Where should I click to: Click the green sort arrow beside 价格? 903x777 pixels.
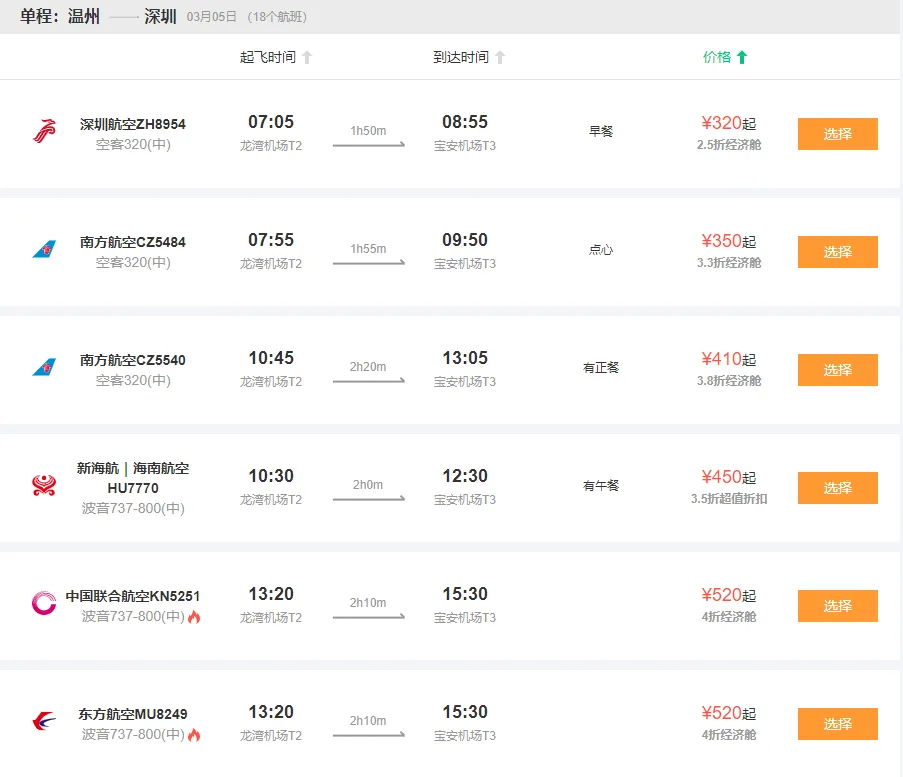tap(742, 57)
